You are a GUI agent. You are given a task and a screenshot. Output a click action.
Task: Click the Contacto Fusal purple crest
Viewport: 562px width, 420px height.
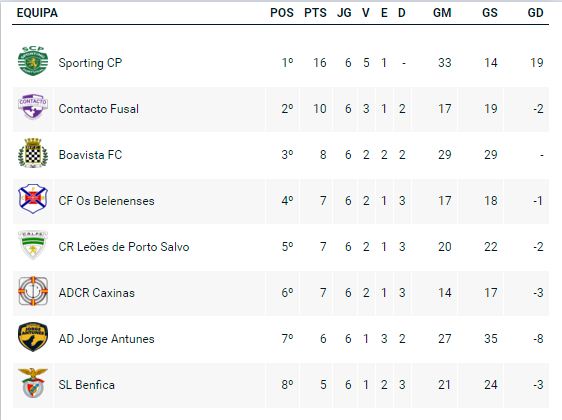pos(33,106)
